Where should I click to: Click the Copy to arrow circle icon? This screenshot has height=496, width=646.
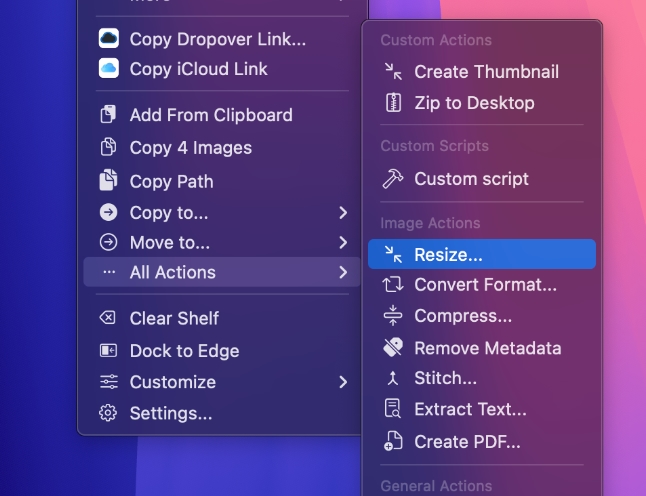pos(108,213)
